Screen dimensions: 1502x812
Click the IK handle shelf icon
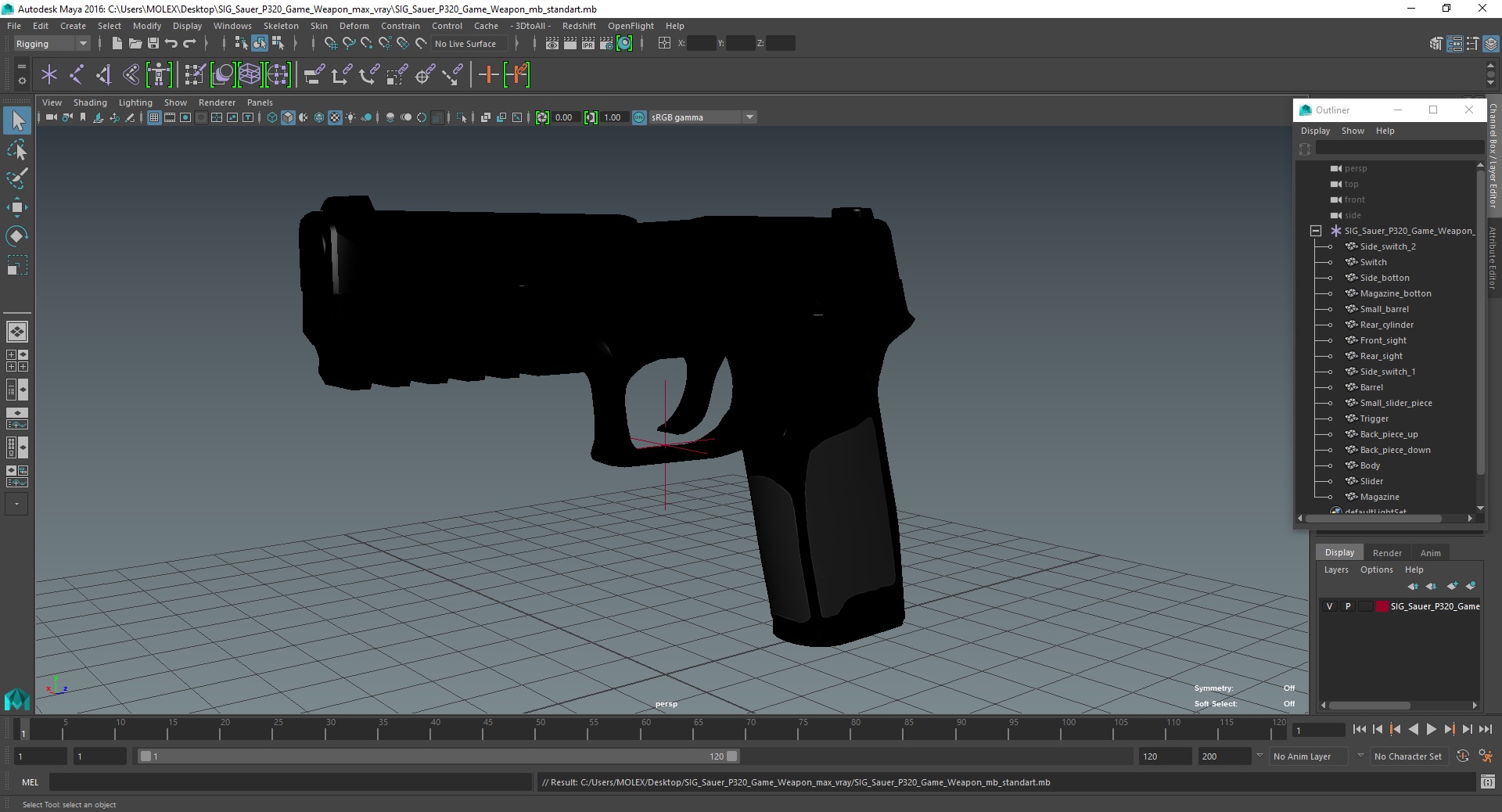click(x=104, y=75)
